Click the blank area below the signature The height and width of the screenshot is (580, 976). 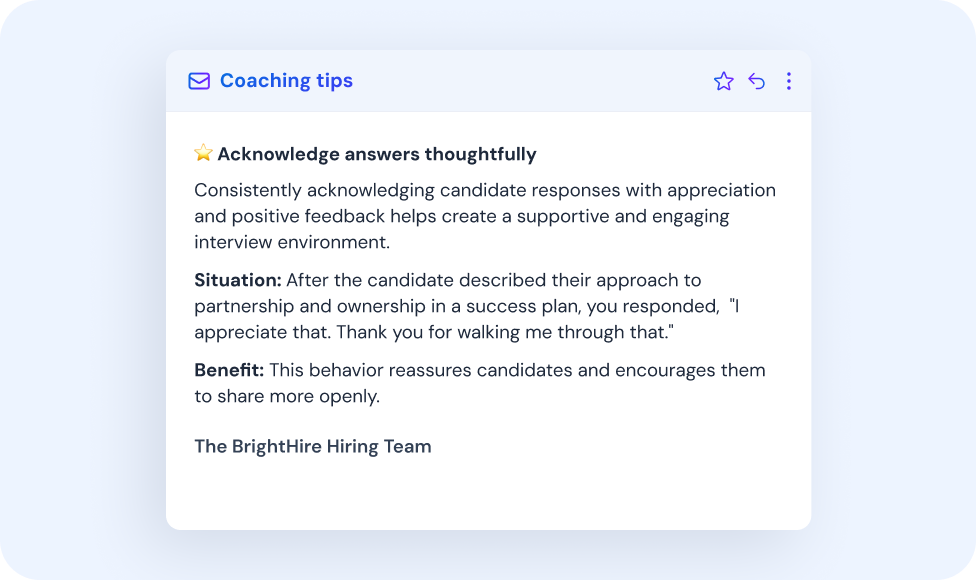(x=488, y=495)
